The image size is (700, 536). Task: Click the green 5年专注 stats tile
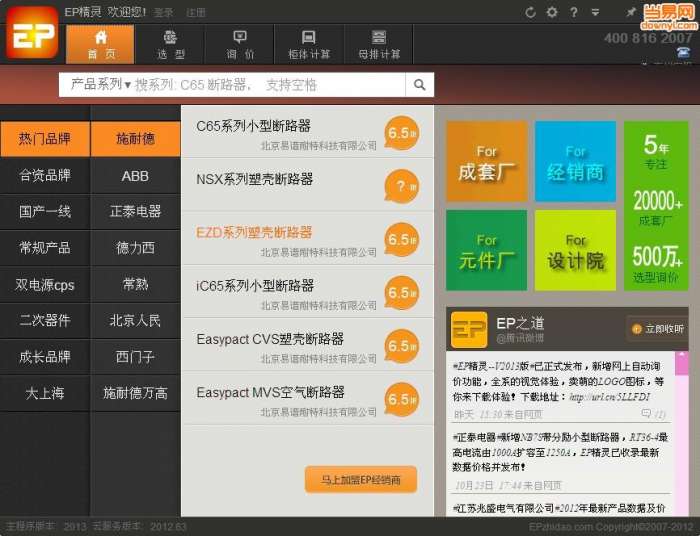(656, 206)
